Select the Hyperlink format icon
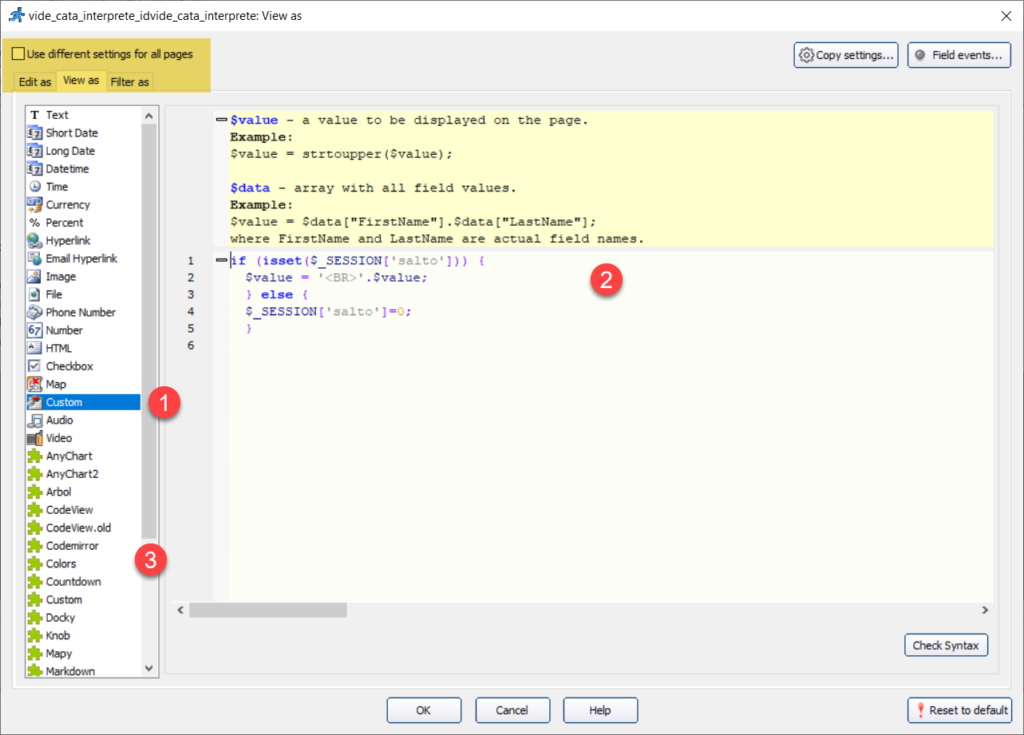The height and width of the screenshot is (735, 1024). pos(35,241)
